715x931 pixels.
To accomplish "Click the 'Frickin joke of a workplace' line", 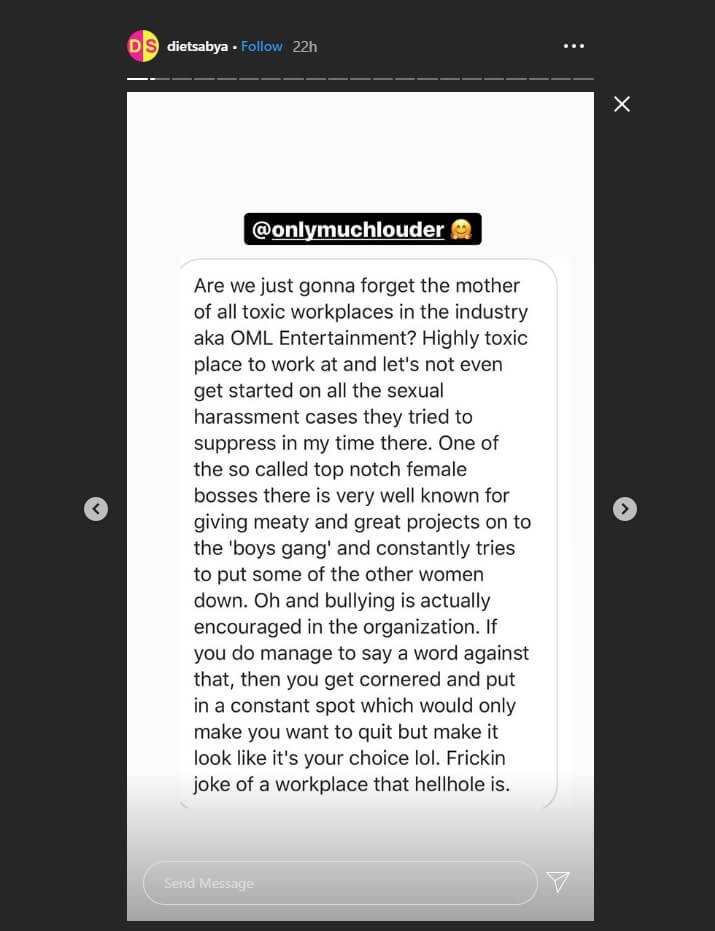I will pyautogui.click(x=352, y=784).
